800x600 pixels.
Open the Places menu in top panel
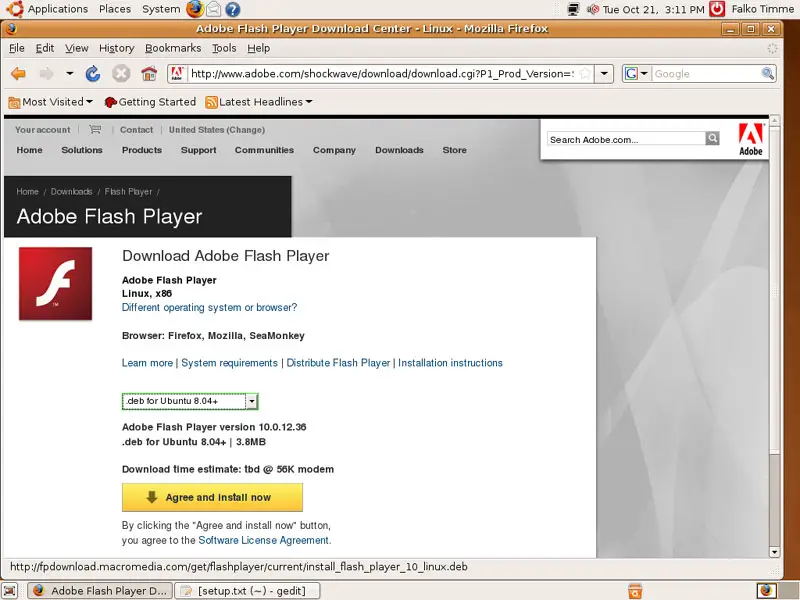coord(115,9)
